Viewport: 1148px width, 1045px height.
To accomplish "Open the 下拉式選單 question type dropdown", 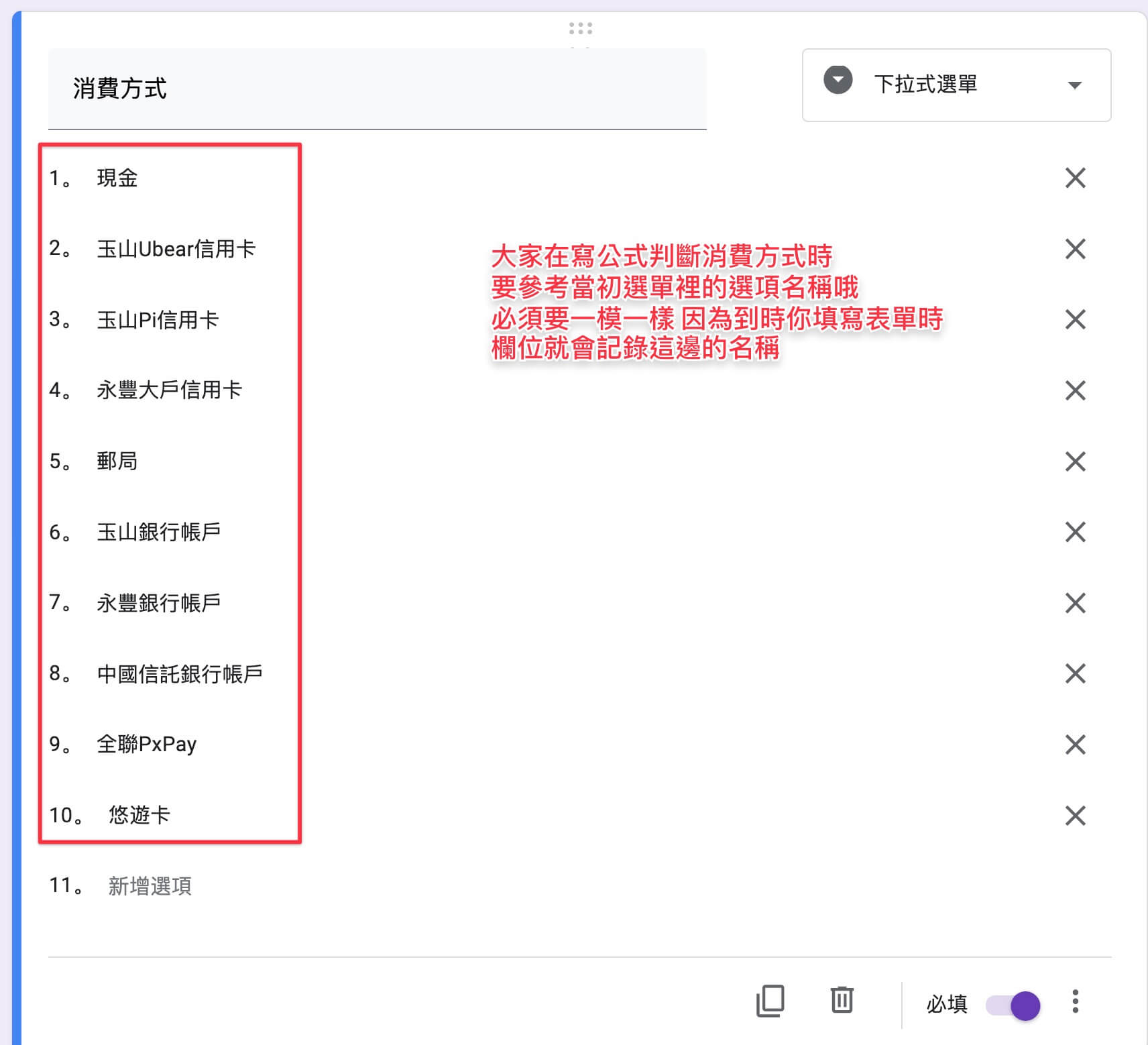I will click(x=956, y=85).
